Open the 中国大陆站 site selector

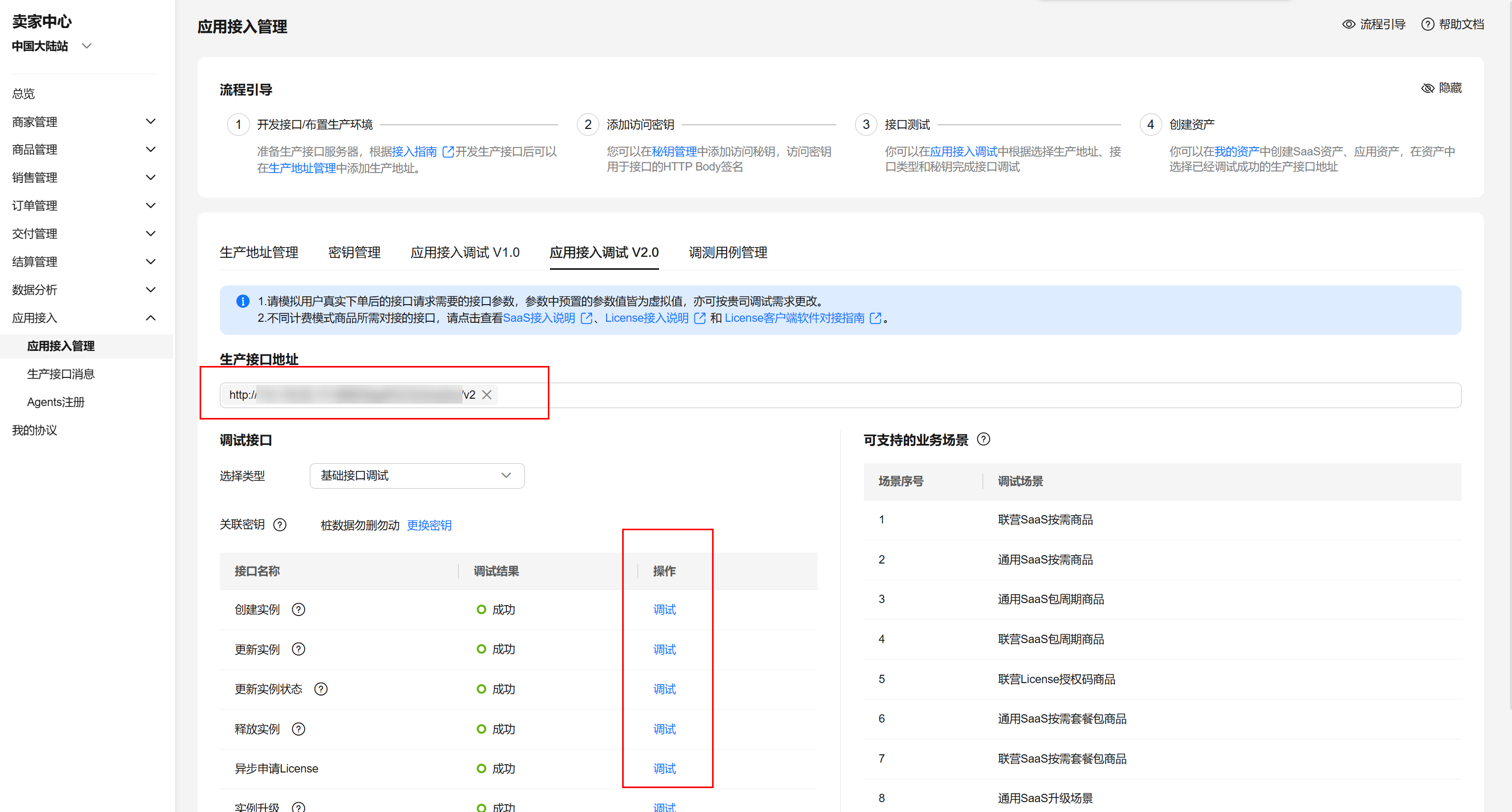(51, 46)
